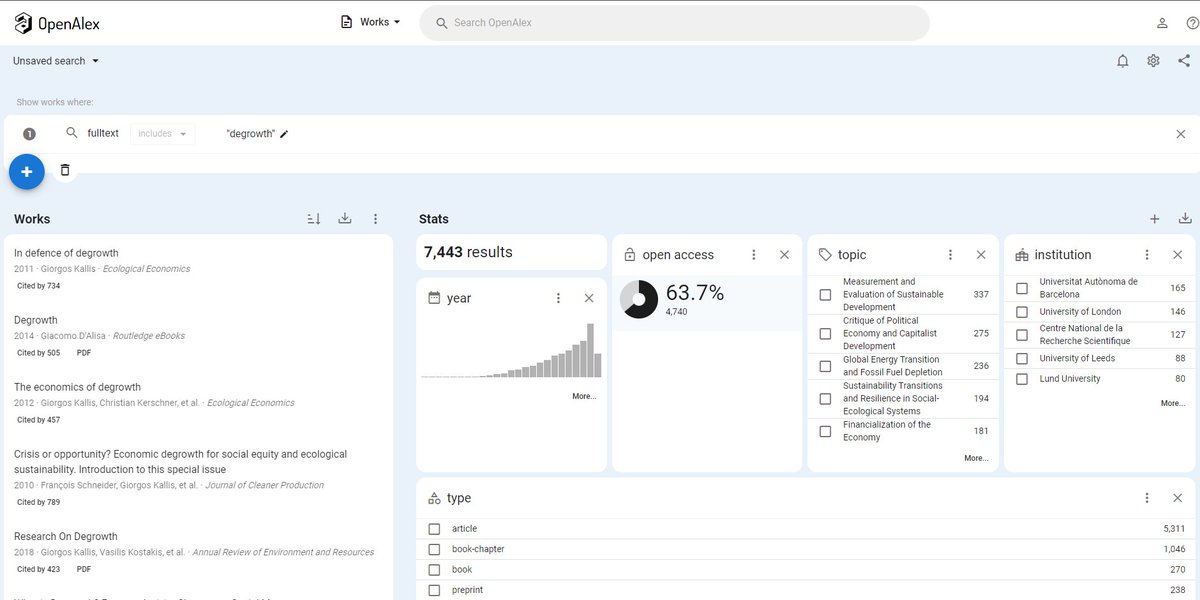This screenshot has height=600, width=1200.
Task: Open the "Degrowth" 2014 work
Action: pos(36,320)
